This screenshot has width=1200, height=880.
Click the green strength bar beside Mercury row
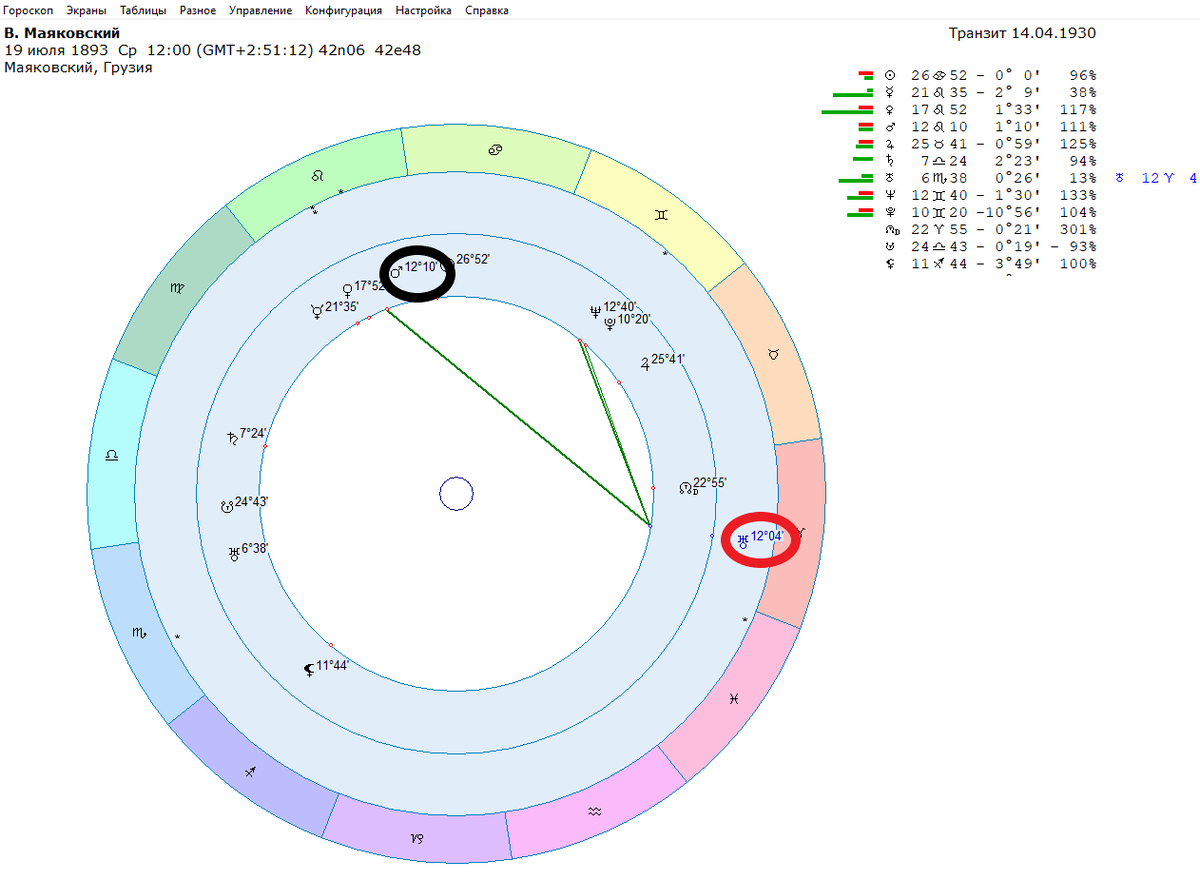pyautogui.click(x=854, y=94)
